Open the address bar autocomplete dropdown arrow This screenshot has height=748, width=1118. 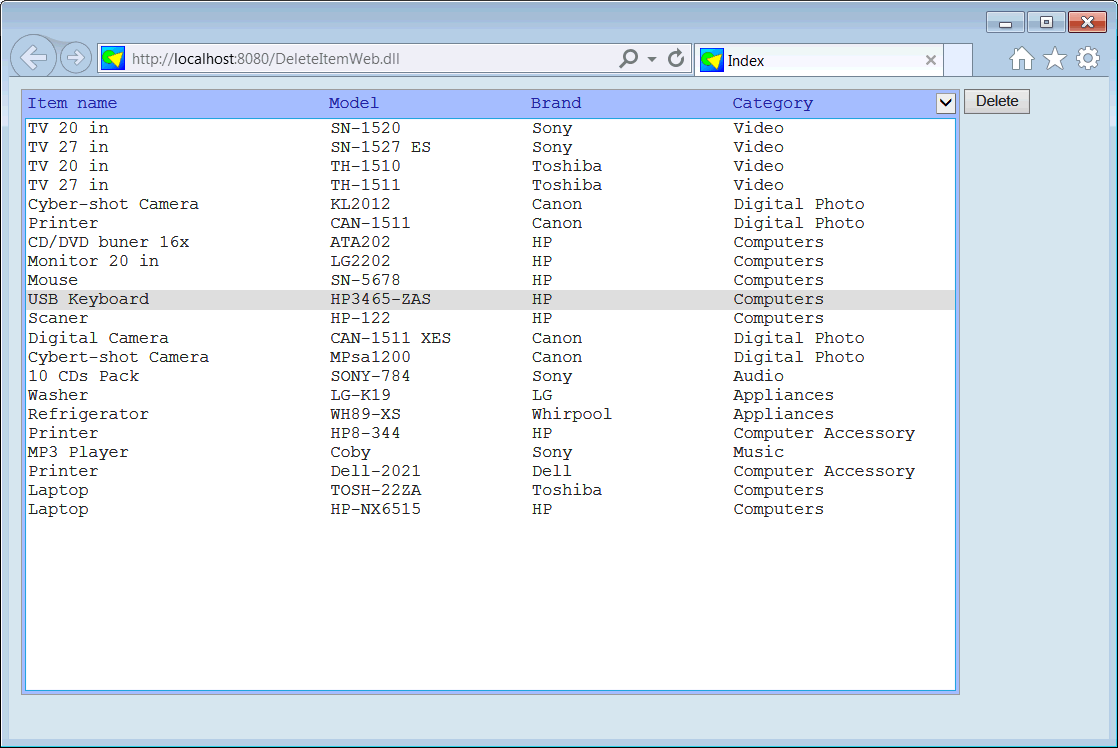652,59
